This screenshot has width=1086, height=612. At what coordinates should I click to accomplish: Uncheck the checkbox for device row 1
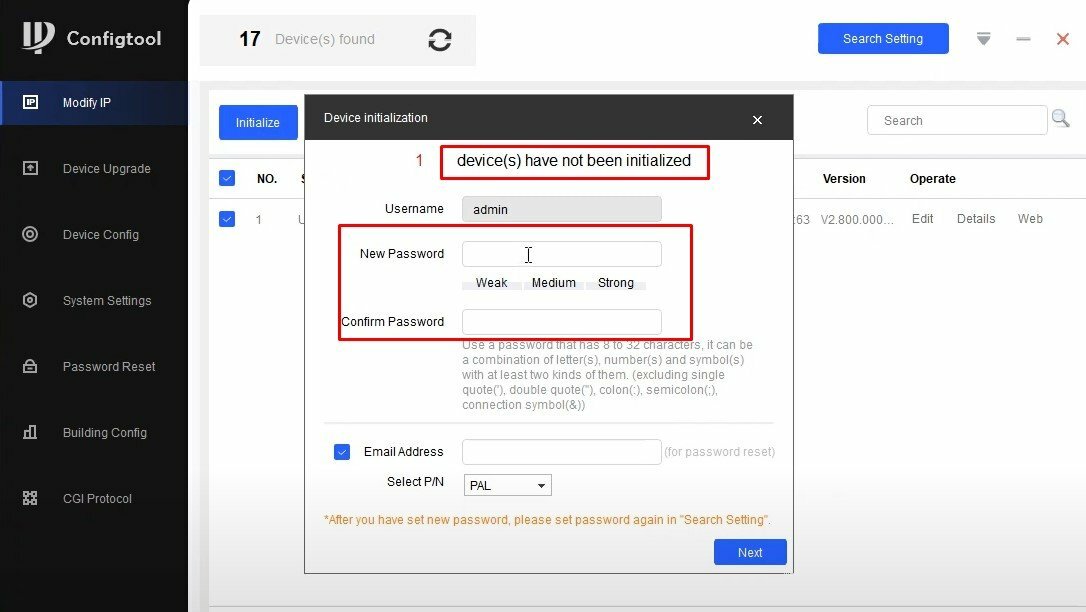click(227, 219)
